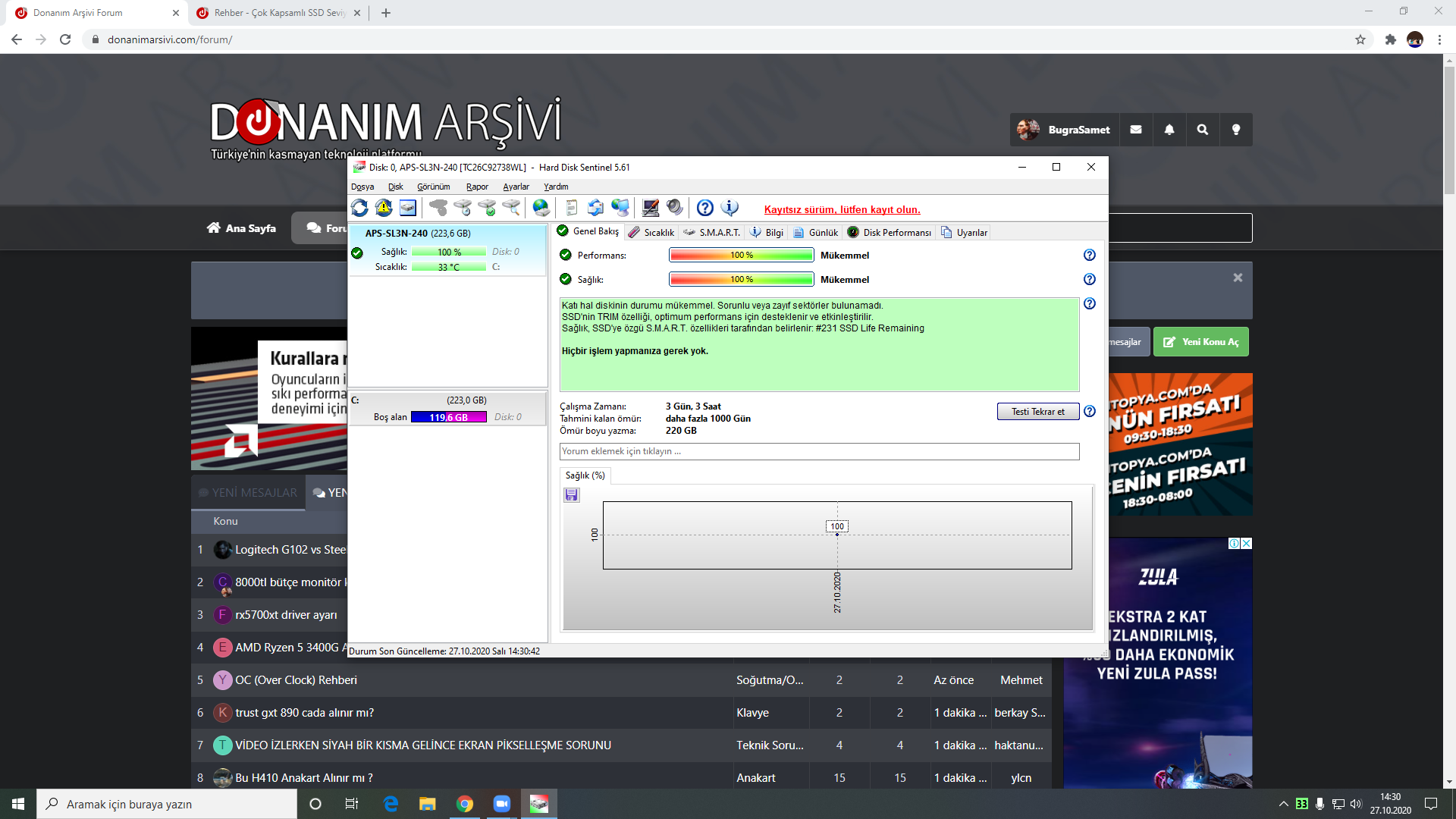Viewport: 1456px width, 819px height.
Task: Click the Sağlık 100% bar on Genel Bakış
Action: pos(742,280)
